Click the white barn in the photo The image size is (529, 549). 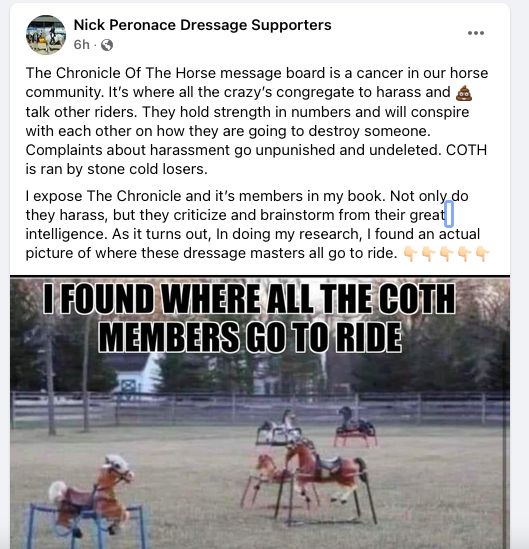click(x=137, y=373)
